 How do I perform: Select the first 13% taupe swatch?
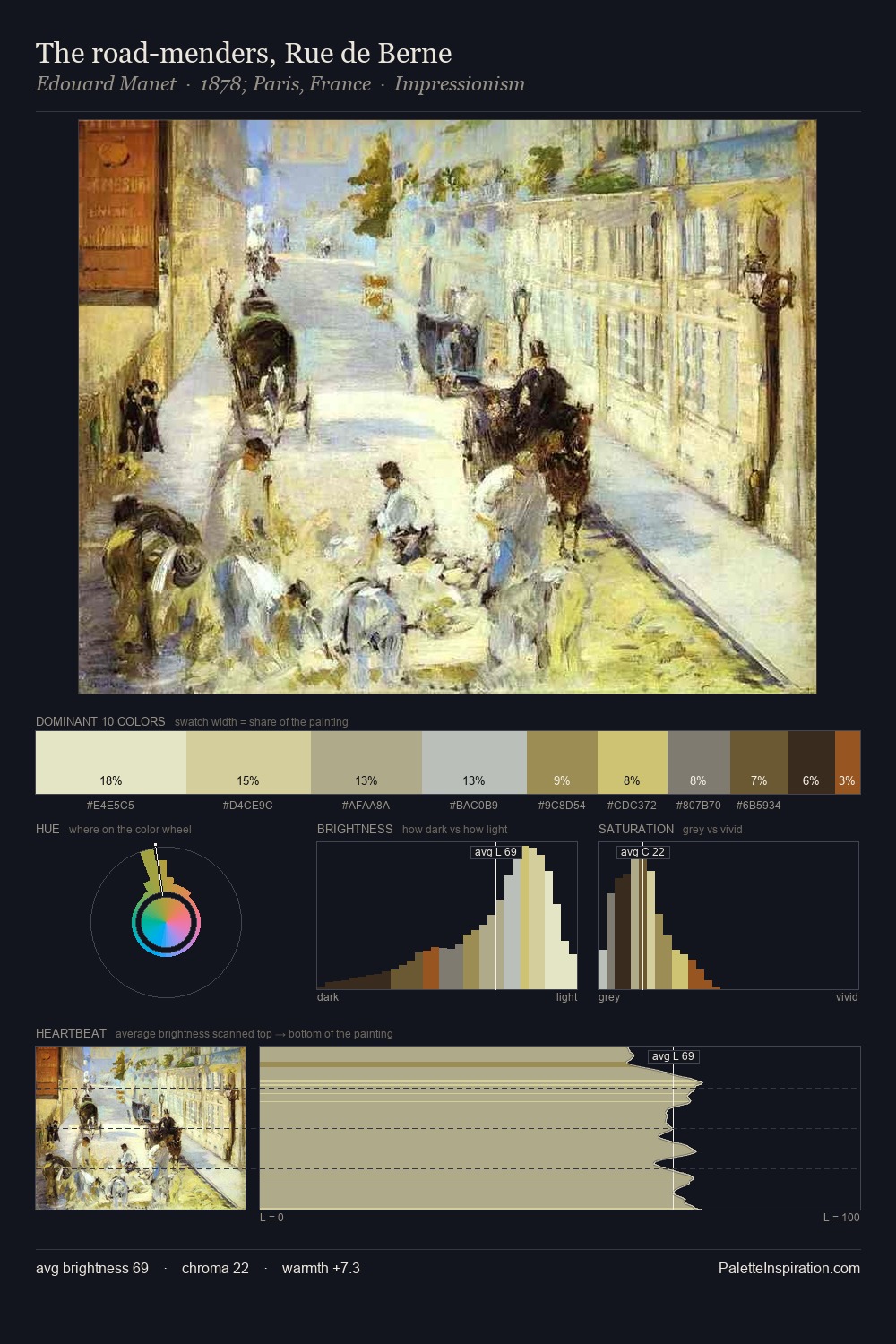point(366,762)
